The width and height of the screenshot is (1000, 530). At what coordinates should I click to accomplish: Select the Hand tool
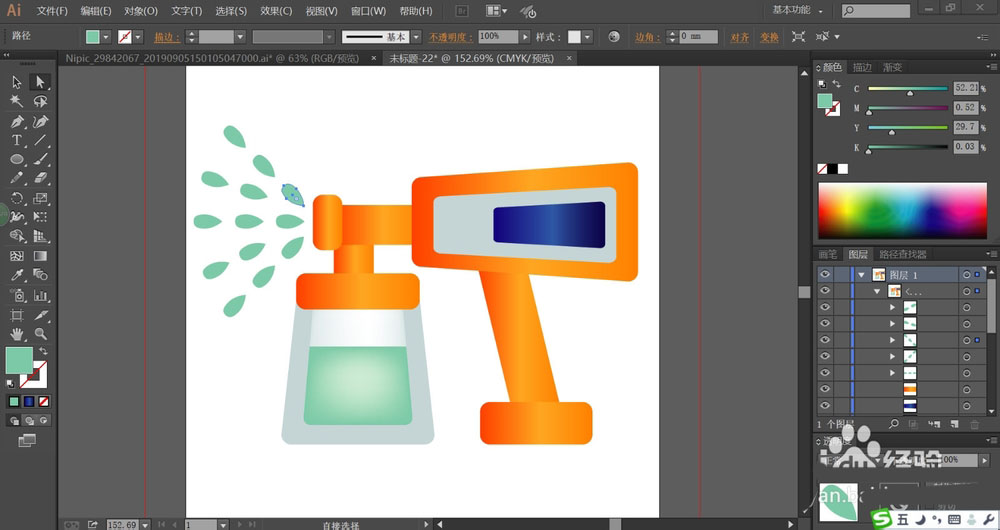[17, 334]
